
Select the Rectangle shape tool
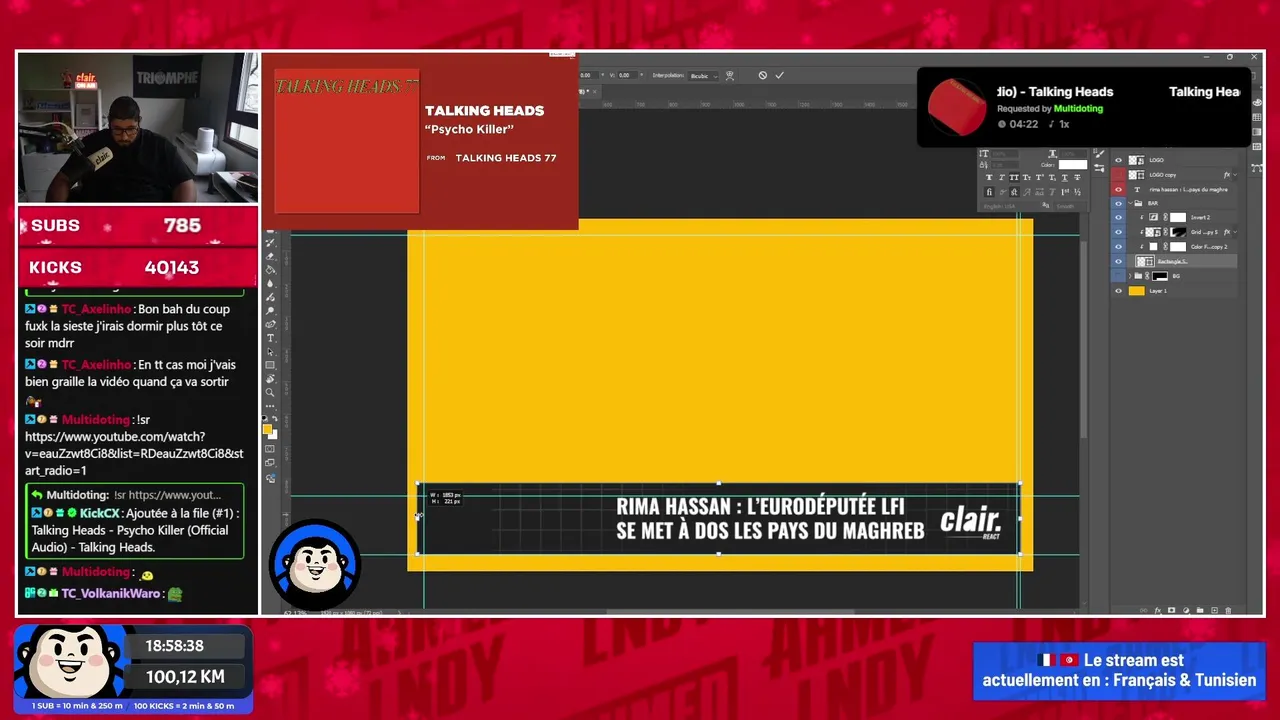tap(269, 365)
